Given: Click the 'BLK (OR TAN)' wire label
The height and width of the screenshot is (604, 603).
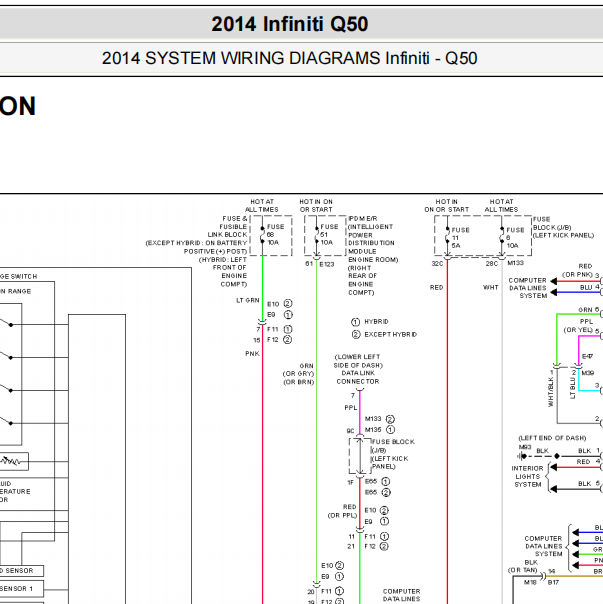Looking at the screenshot, I should coord(522,566).
